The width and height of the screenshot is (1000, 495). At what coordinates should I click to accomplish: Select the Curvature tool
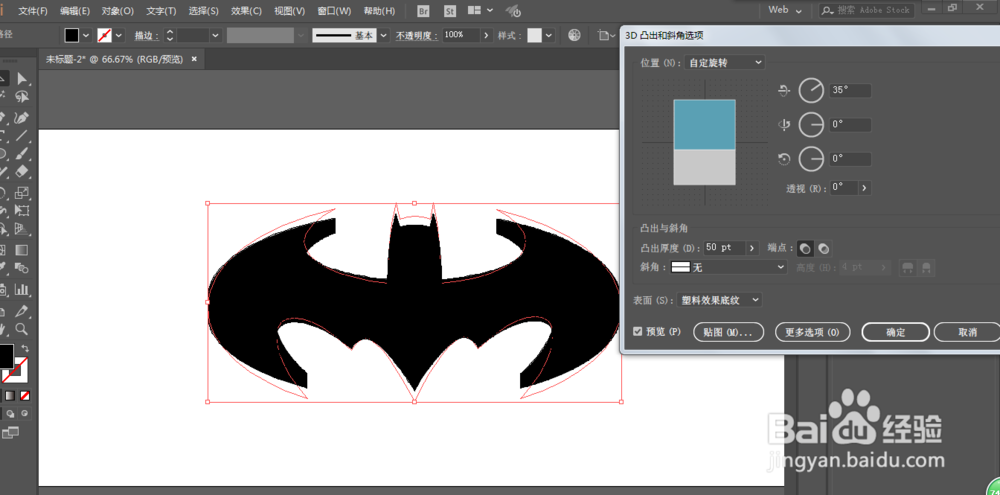pos(22,118)
